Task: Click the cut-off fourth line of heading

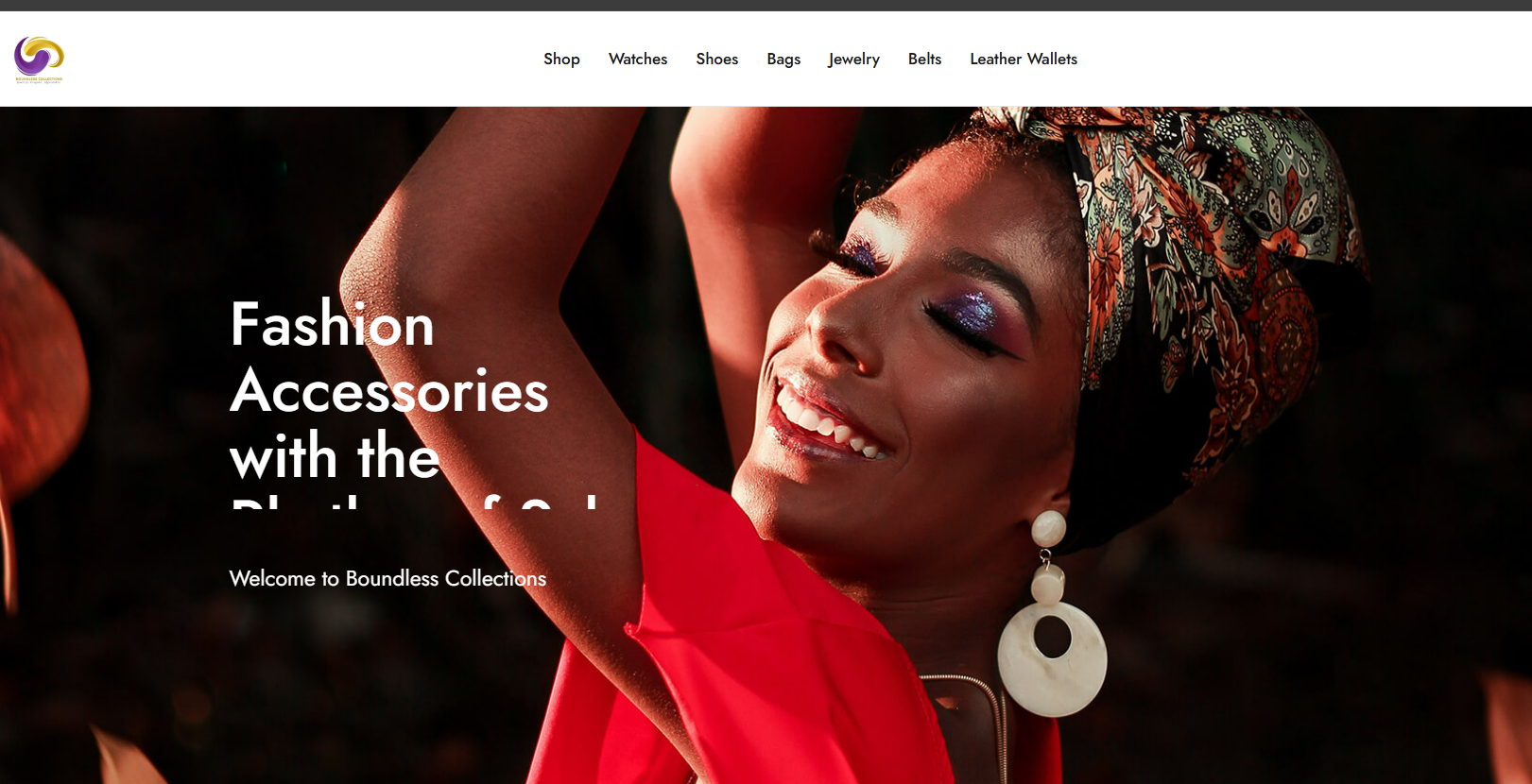Action: [x=414, y=502]
